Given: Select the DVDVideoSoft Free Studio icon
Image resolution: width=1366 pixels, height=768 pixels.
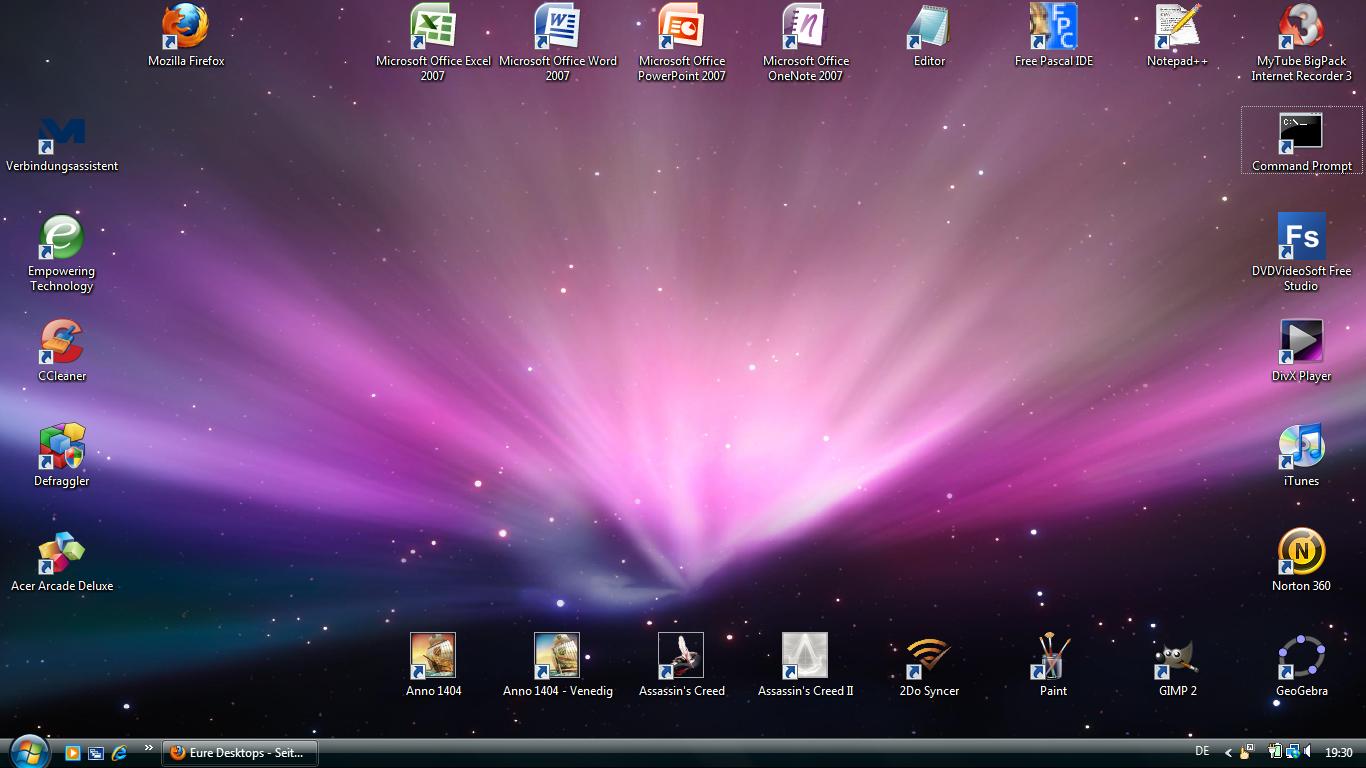Looking at the screenshot, I should 1301,252.
